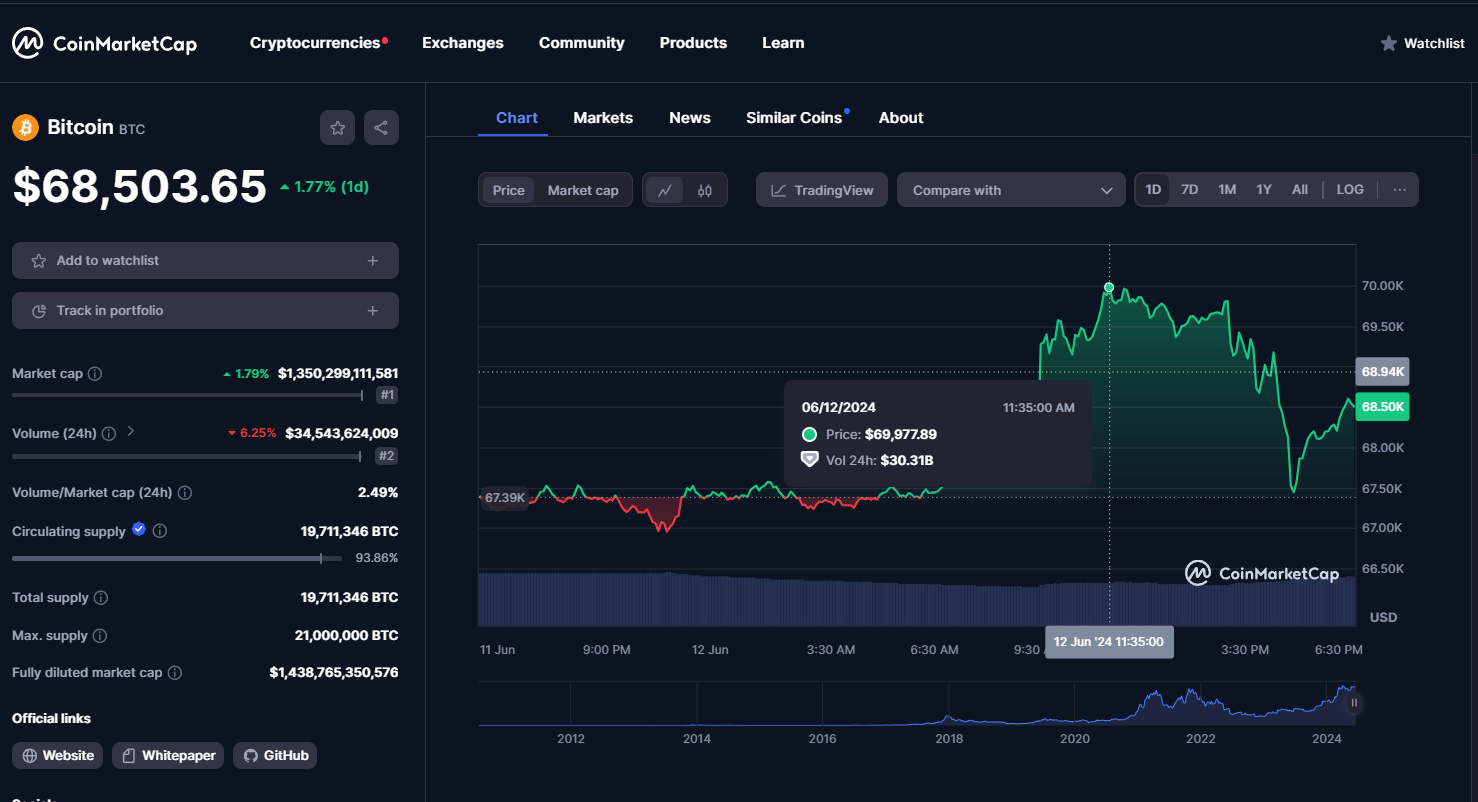Enable LOG scale on chart
The height and width of the screenshot is (802, 1478).
1350,190
